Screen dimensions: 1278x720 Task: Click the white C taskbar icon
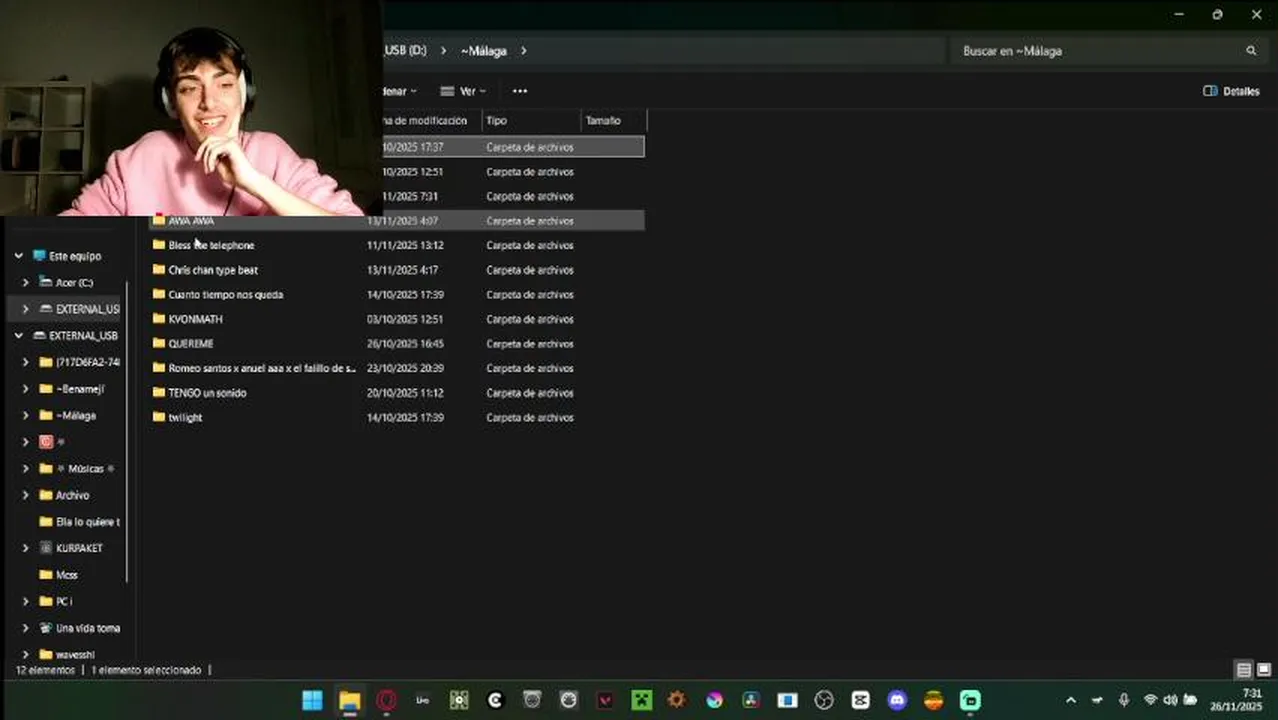coord(495,700)
